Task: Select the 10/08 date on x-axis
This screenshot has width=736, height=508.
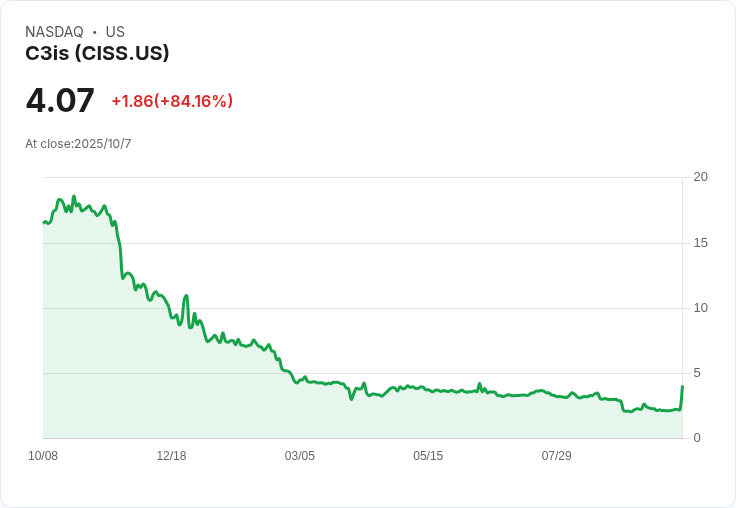Action: 43,456
